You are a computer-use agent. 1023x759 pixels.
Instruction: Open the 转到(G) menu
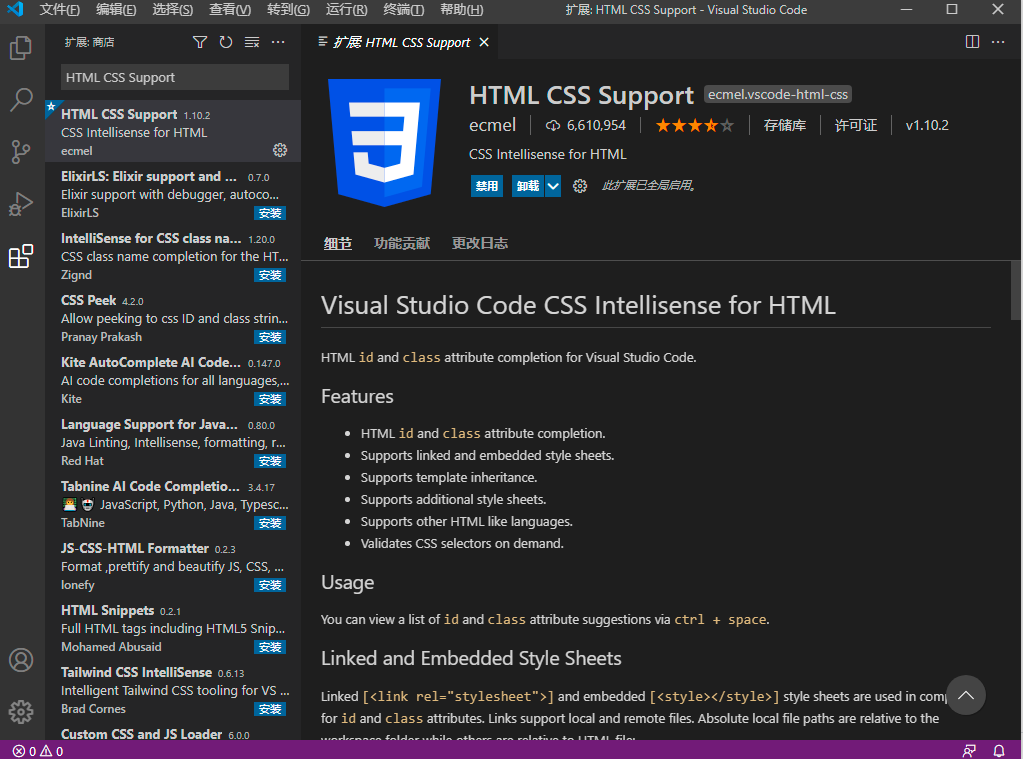click(288, 10)
